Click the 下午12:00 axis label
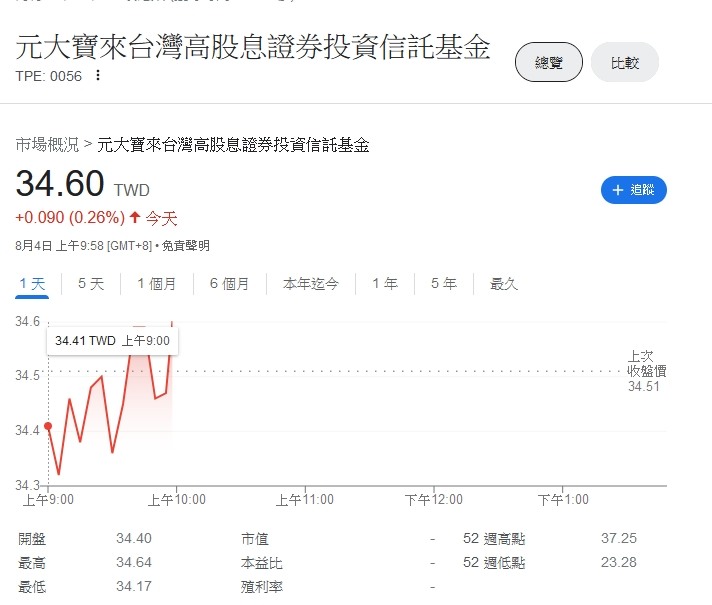712x605 pixels. coord(434,500)
